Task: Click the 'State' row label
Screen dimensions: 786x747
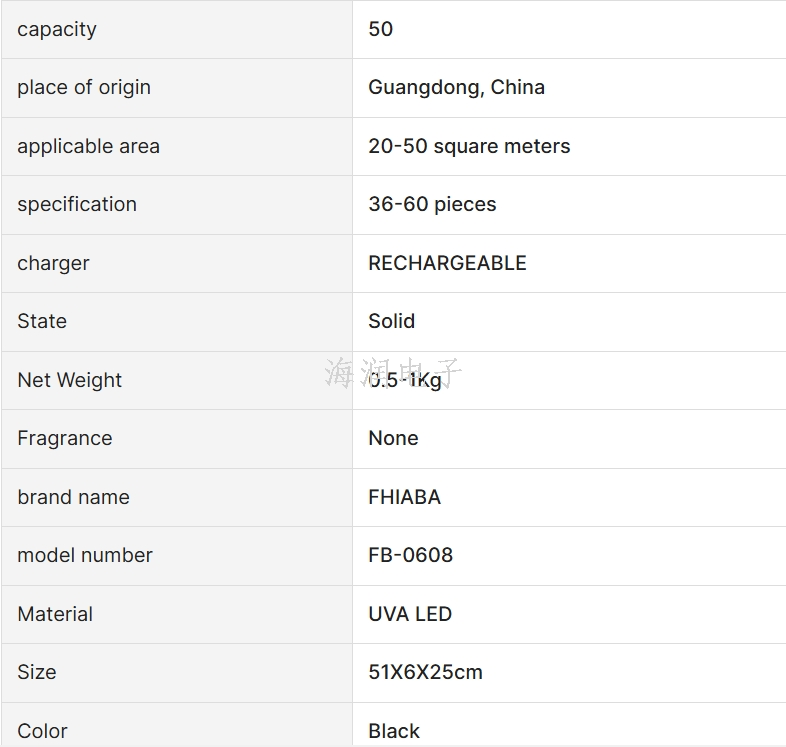Action: pyautogui.click(x=42, y=321)
